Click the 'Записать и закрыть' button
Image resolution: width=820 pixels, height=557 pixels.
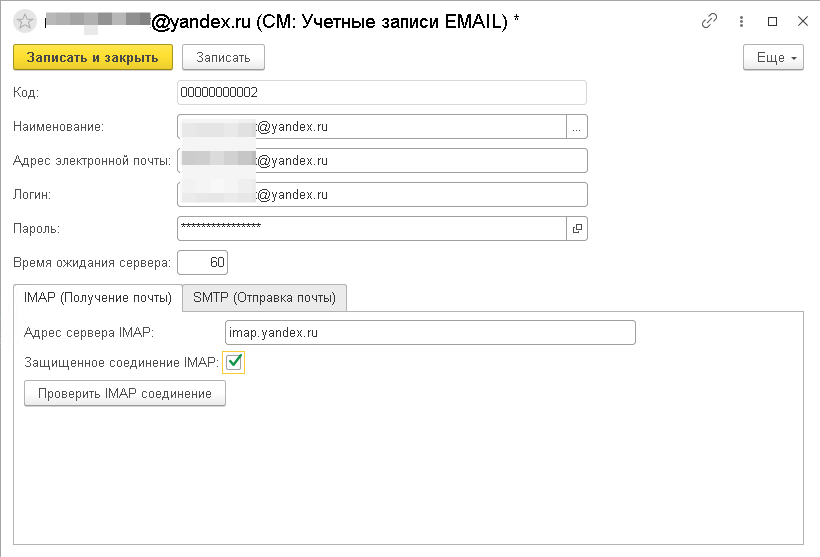tap(93, 57)
